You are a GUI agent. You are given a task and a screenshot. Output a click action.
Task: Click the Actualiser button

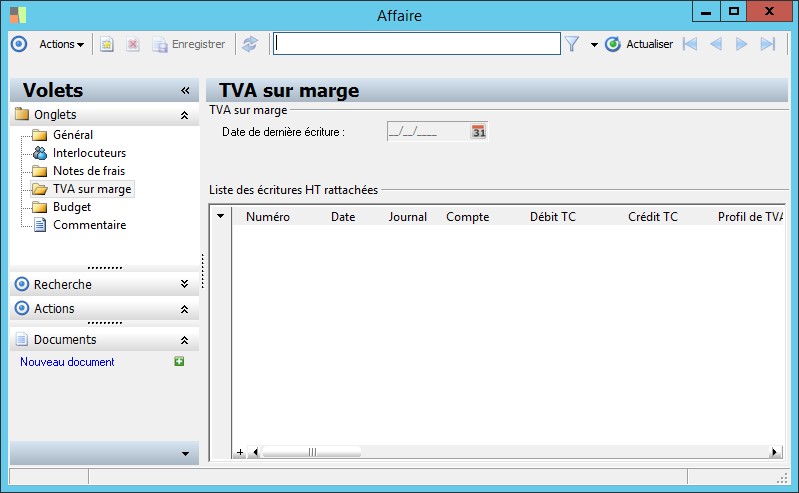click(x=639, y=44)
